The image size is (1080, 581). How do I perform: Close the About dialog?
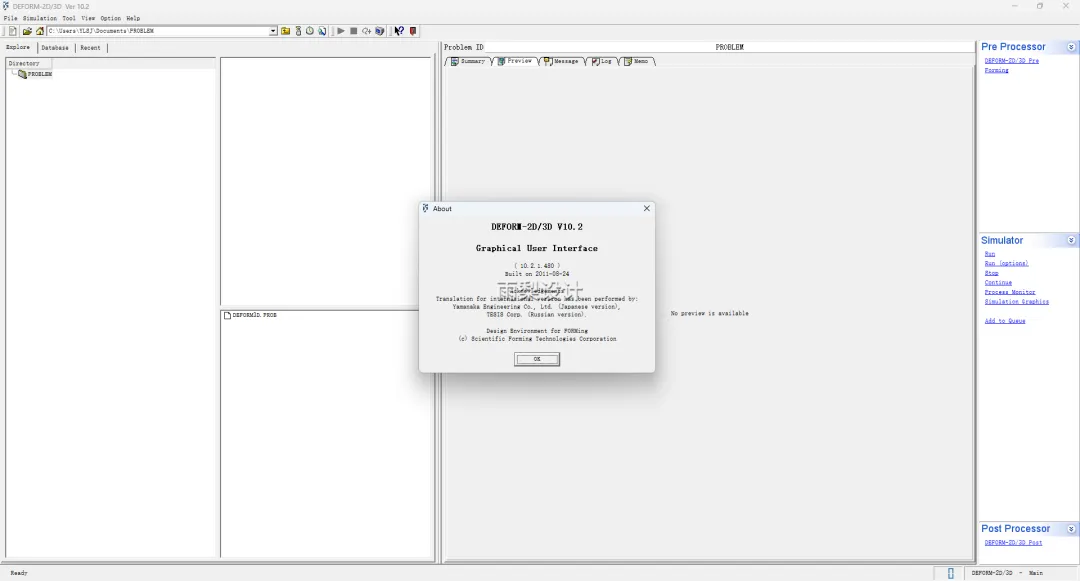(x=646, y=208)
